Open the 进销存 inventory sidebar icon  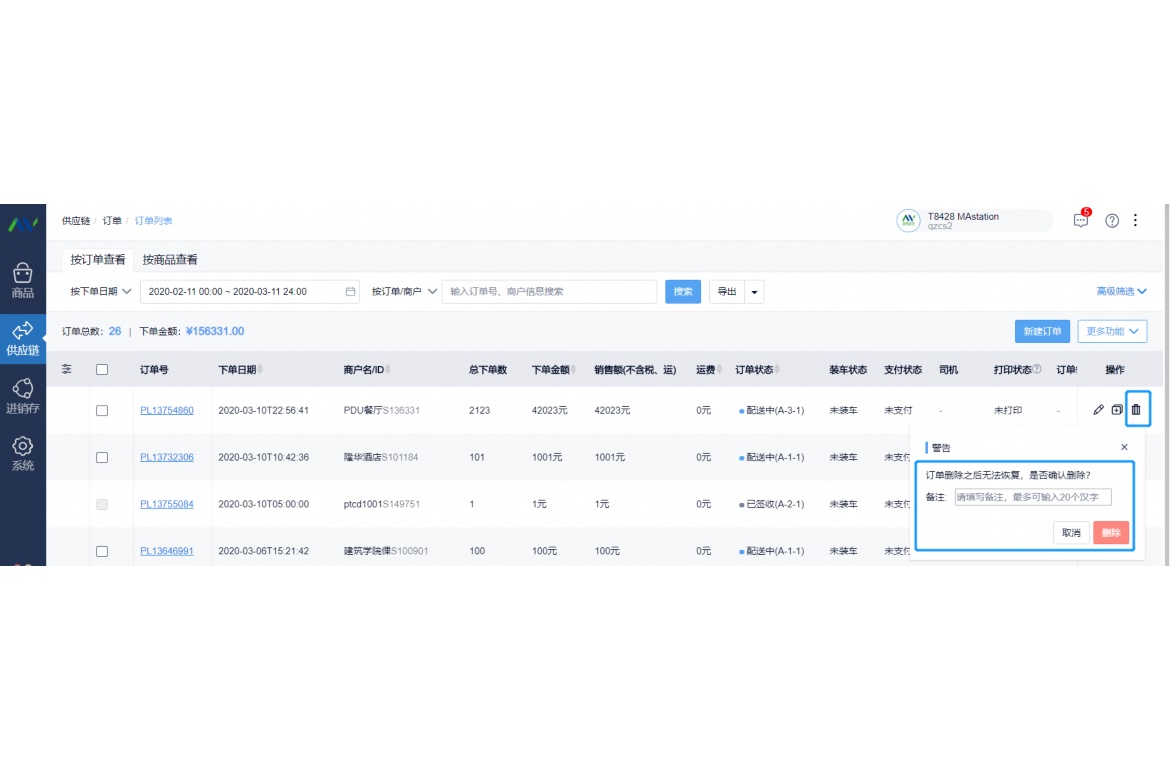click(23, 395)
